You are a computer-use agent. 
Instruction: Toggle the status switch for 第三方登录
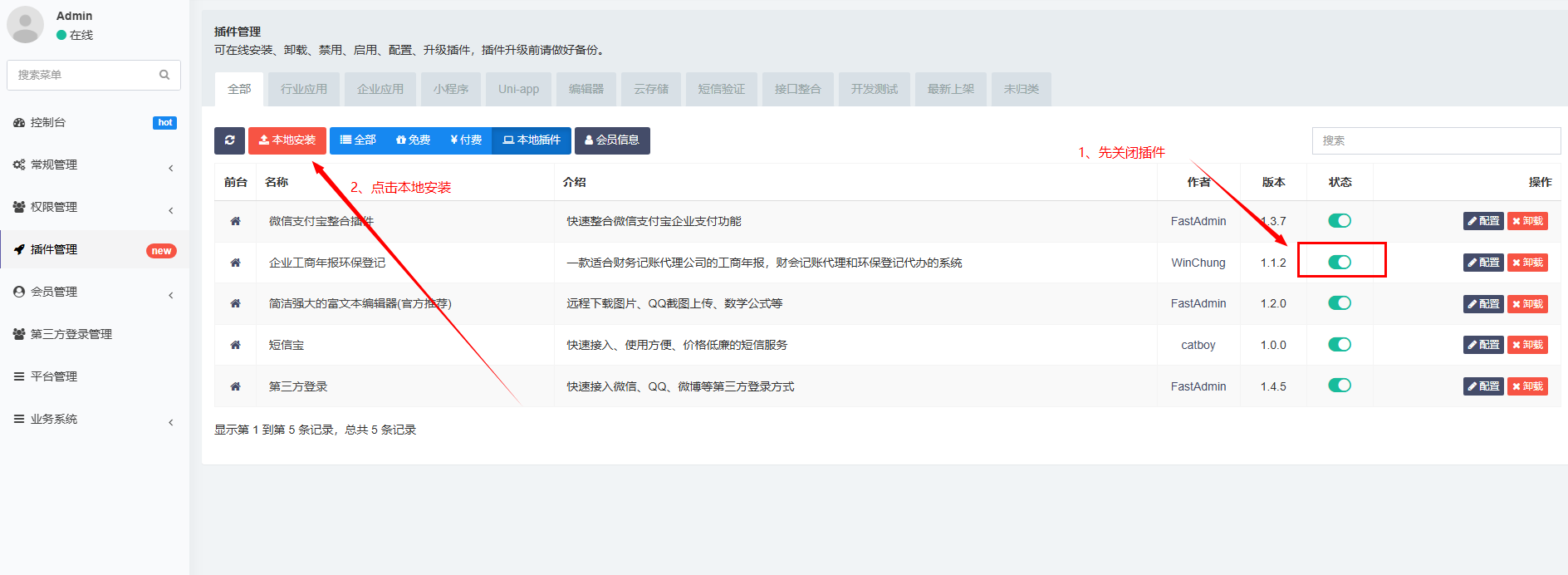point(1340,385)
